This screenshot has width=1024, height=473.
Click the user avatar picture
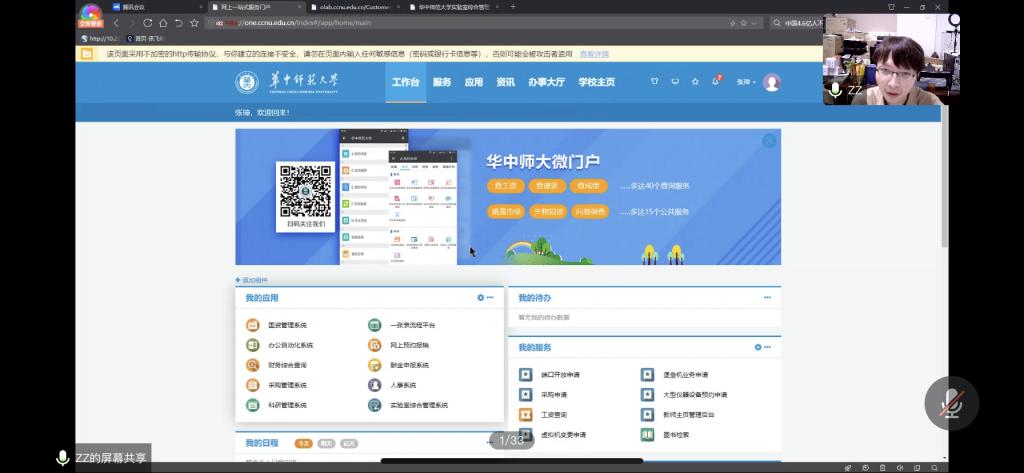click(x=772, y=82)
